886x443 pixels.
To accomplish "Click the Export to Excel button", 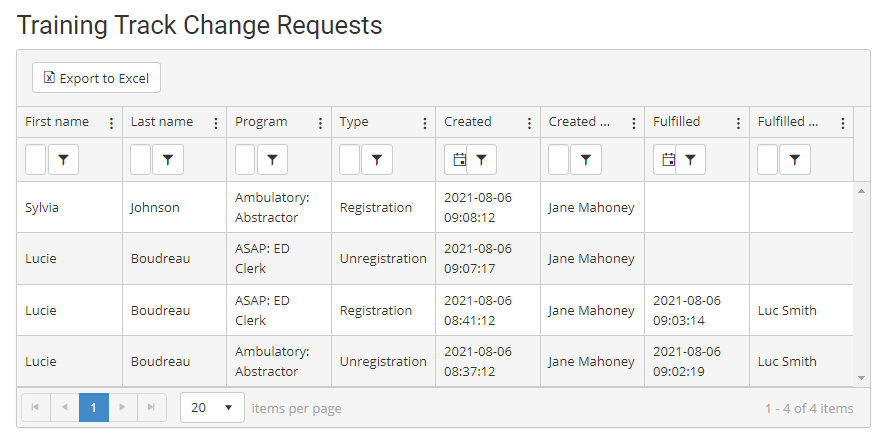I will [96, 78].
